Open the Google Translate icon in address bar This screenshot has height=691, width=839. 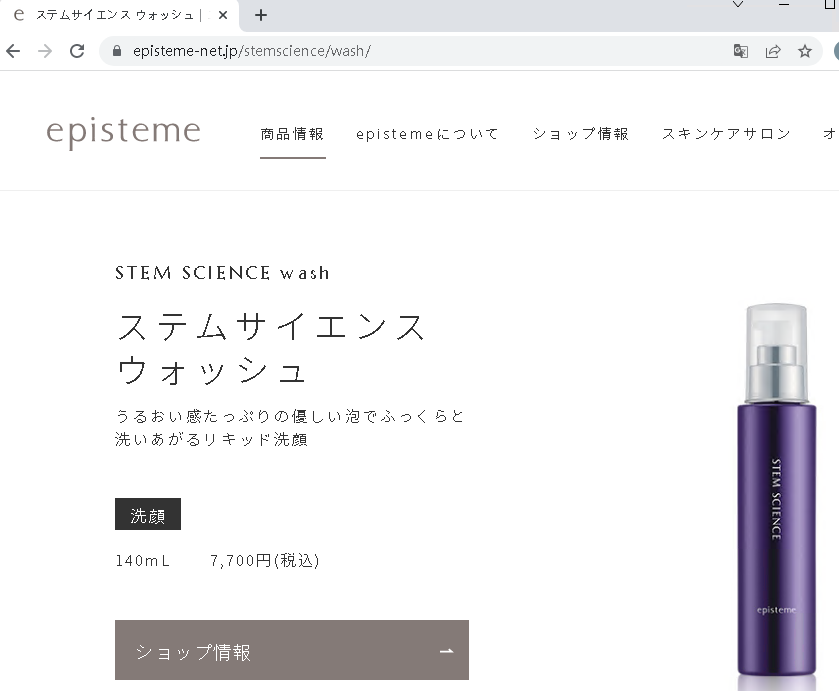click(741, 51)
